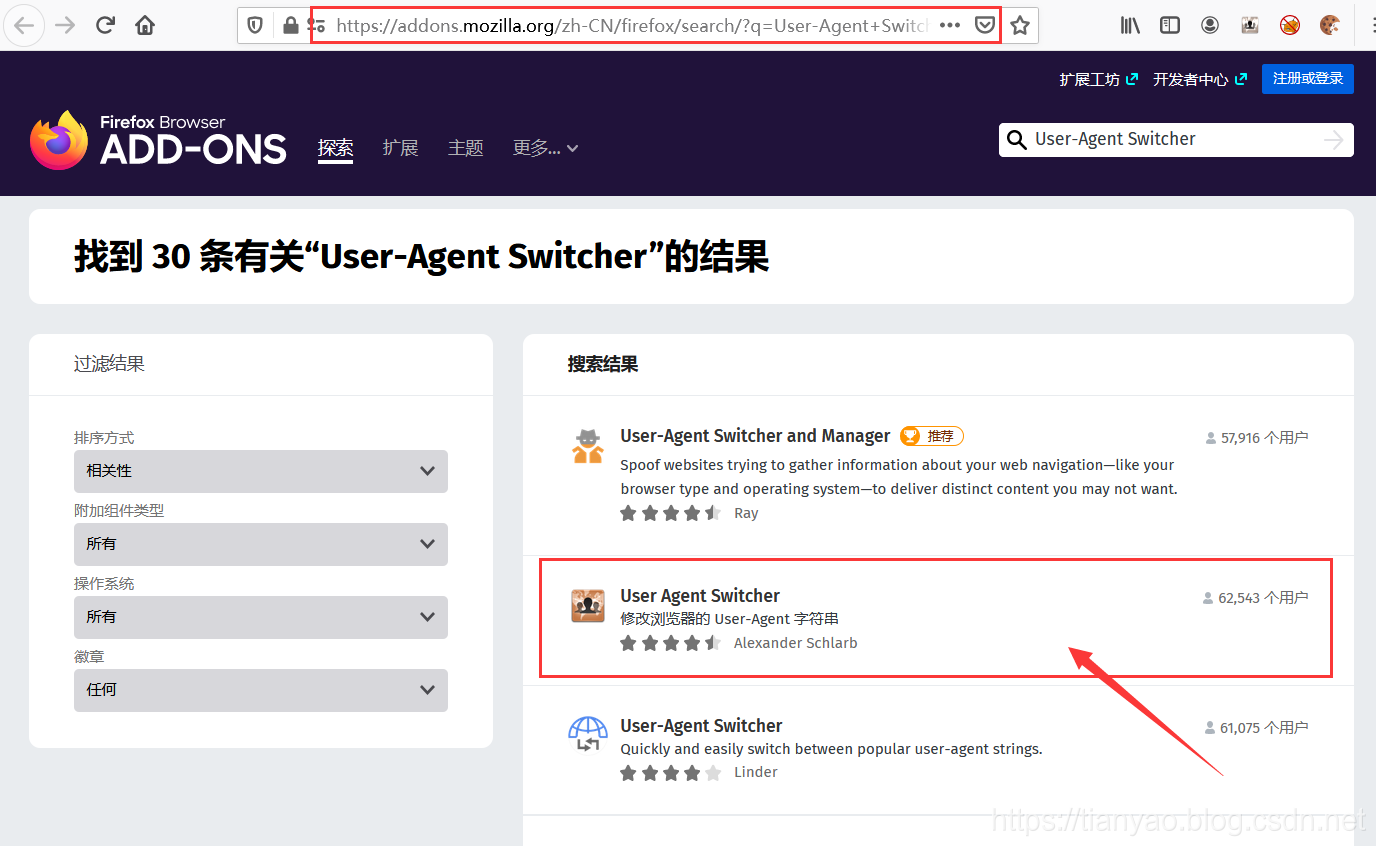Screen dimensions: 1376x846
Task: Click the browser URL address field
Action: (x=632, y=26)
